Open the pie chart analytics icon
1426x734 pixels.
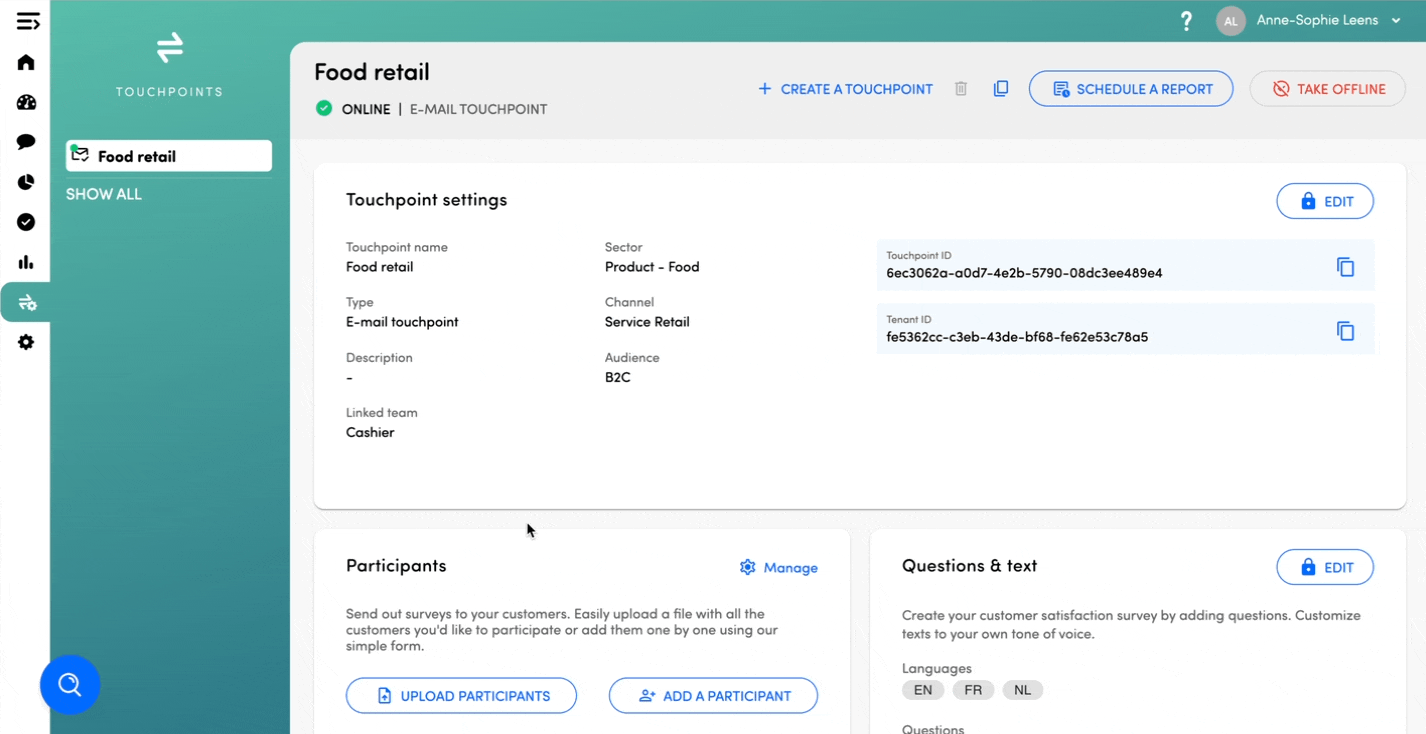tap(26, 182)
